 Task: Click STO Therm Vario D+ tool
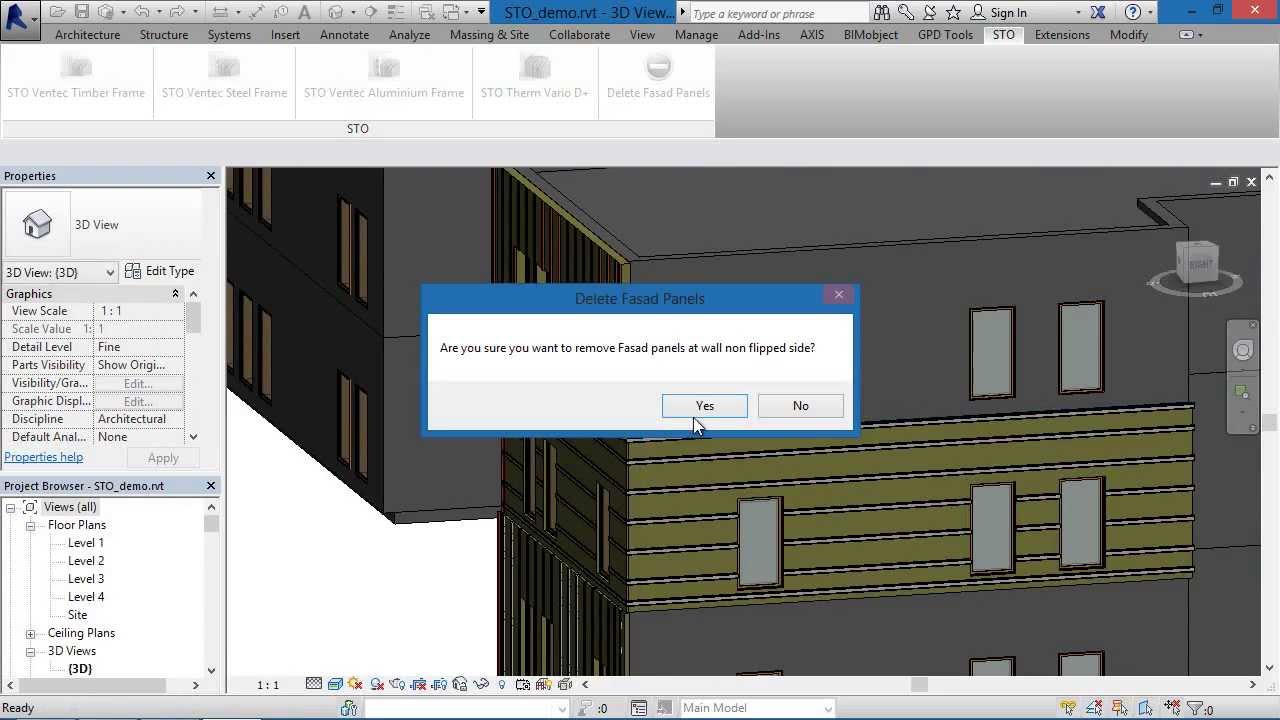[535, 78]
